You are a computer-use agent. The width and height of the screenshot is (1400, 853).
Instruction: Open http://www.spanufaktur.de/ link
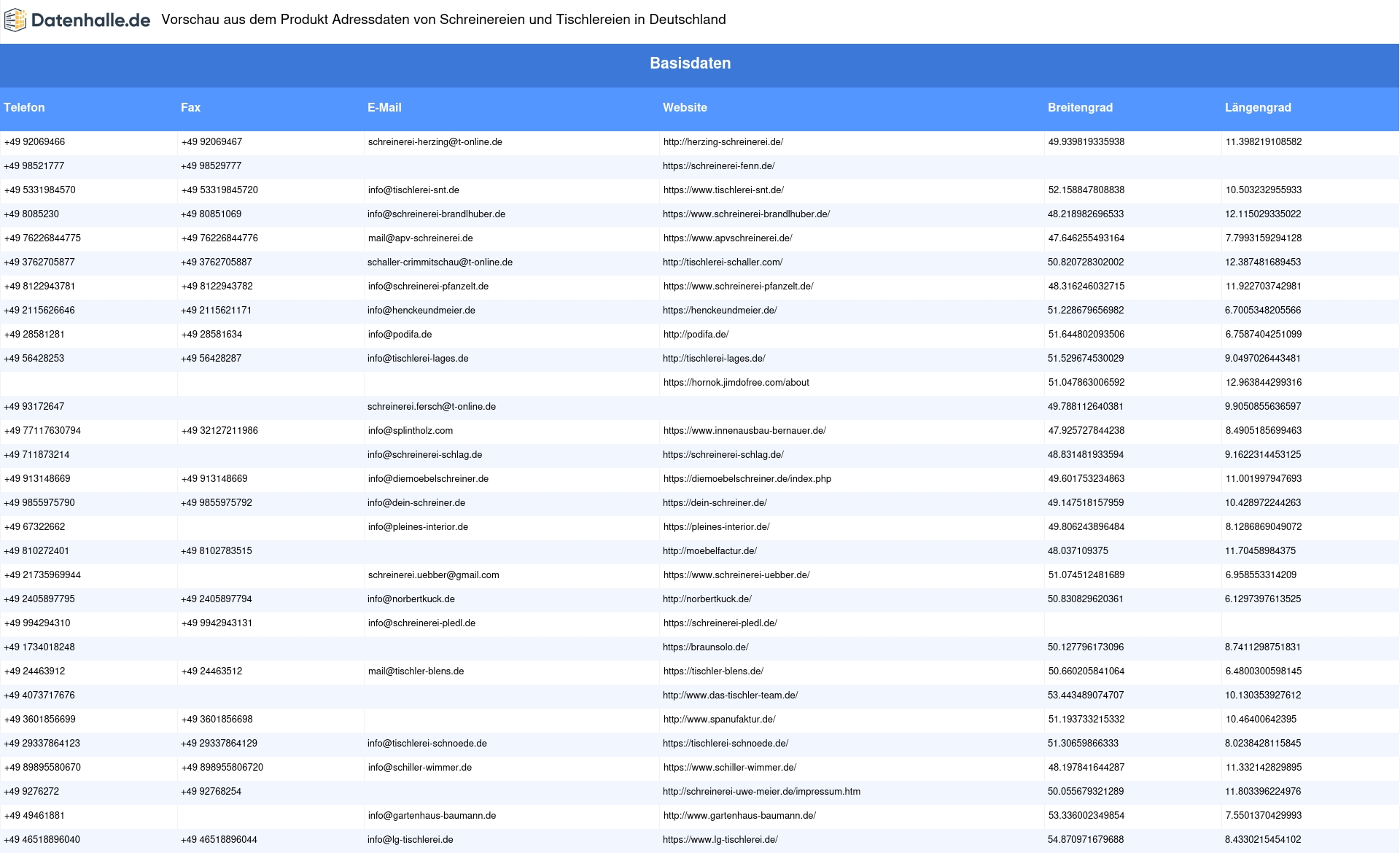pyautogui.click(x=719, y=720)
